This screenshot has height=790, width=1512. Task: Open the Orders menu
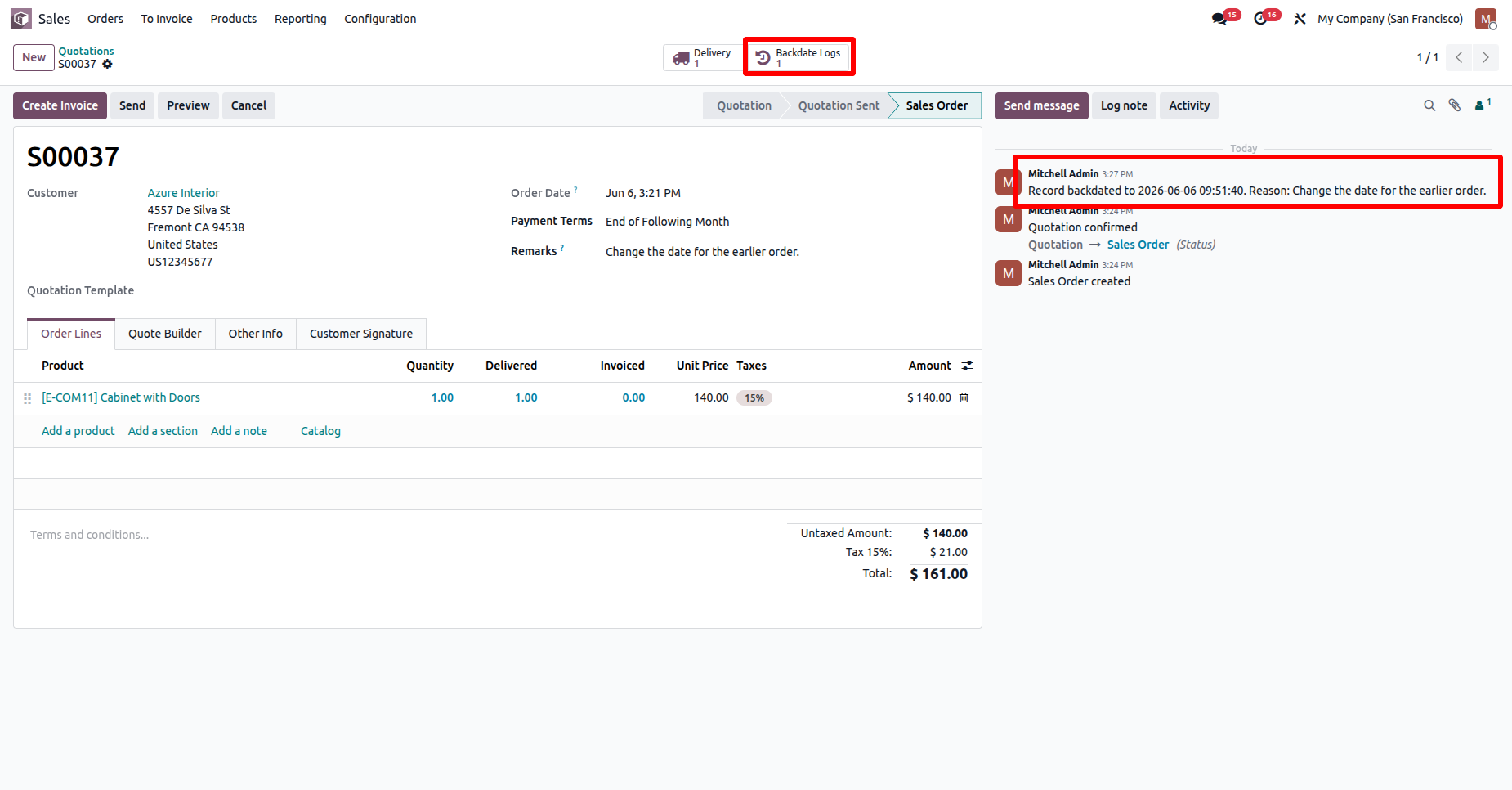(x=105, y=19)
